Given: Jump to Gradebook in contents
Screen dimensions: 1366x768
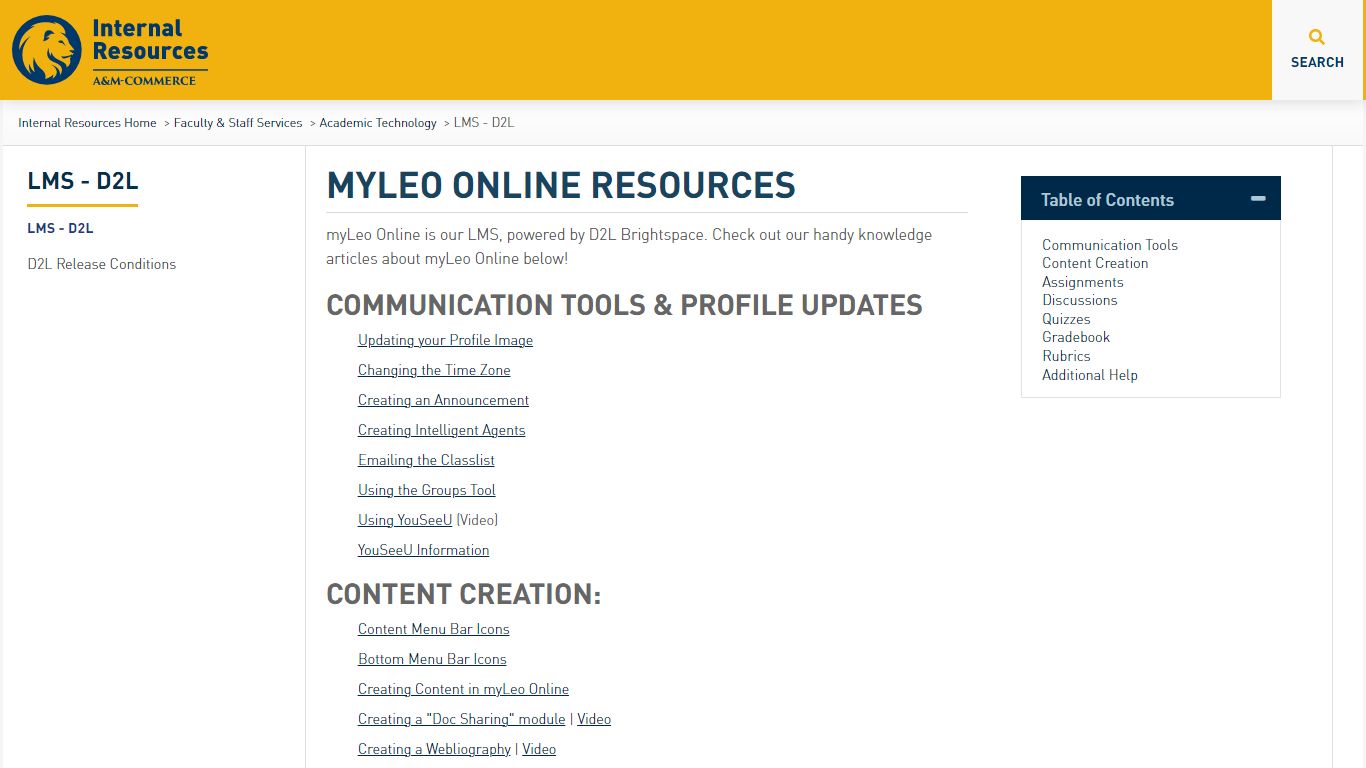Looking at the screenshot, I should [1076, 337].
